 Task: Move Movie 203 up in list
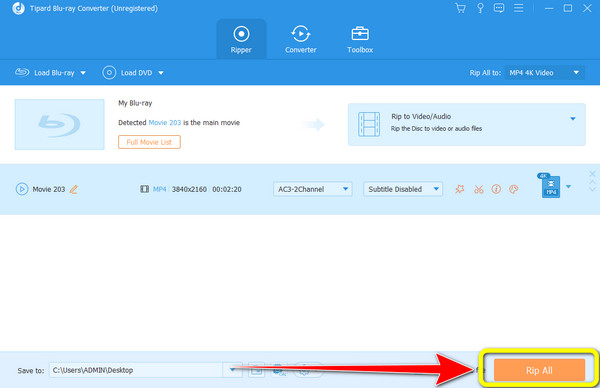tap(592, 182)
